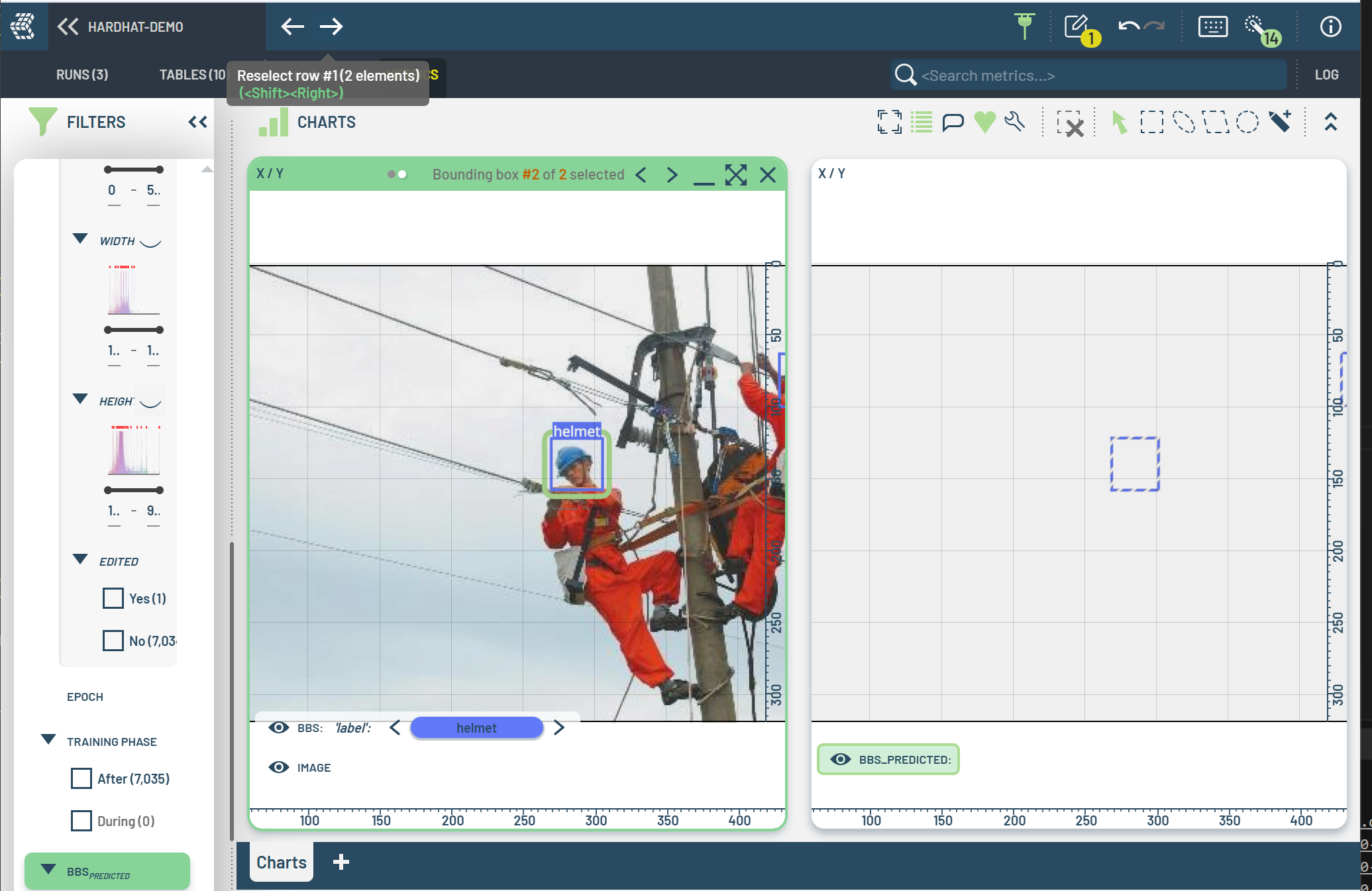Go to next bounding box label value
This screenshot has height=891, width=1372.
[559, 728]
